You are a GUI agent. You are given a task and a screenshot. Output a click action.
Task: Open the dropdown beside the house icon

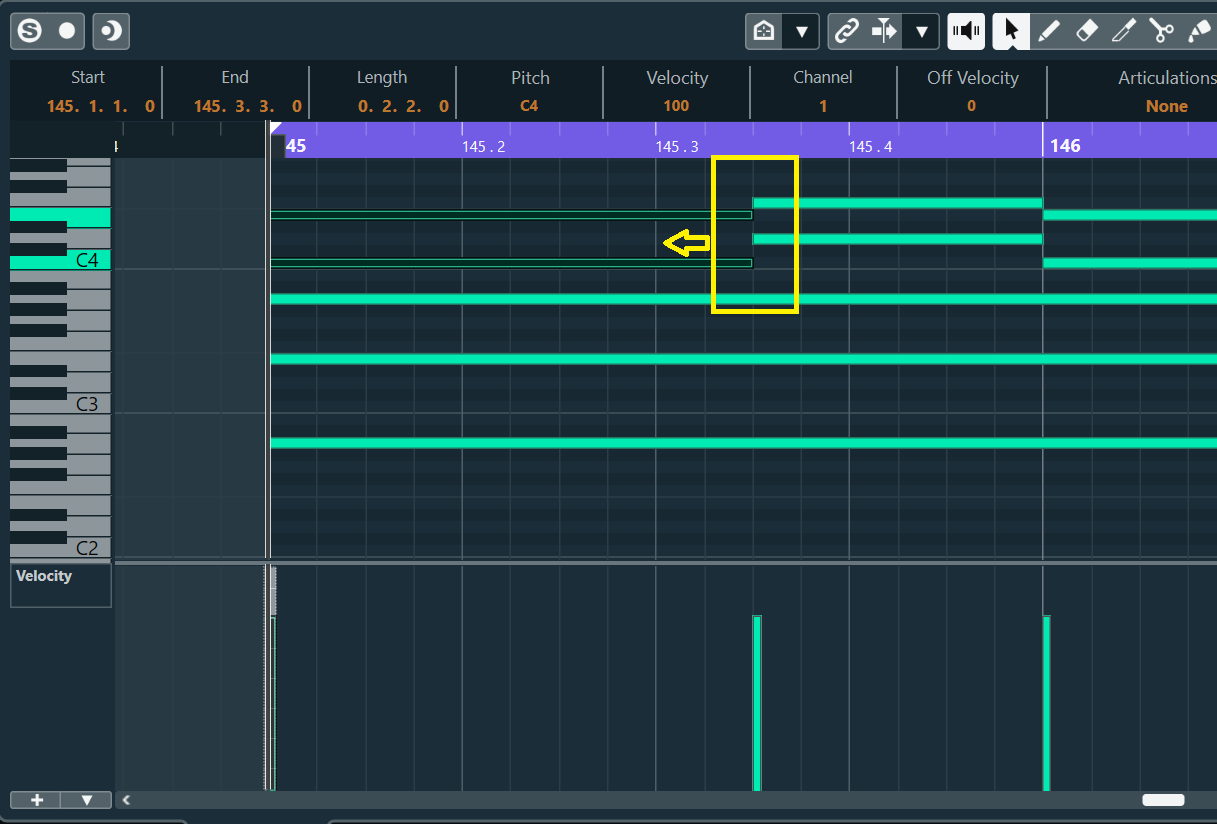[801, 31]
